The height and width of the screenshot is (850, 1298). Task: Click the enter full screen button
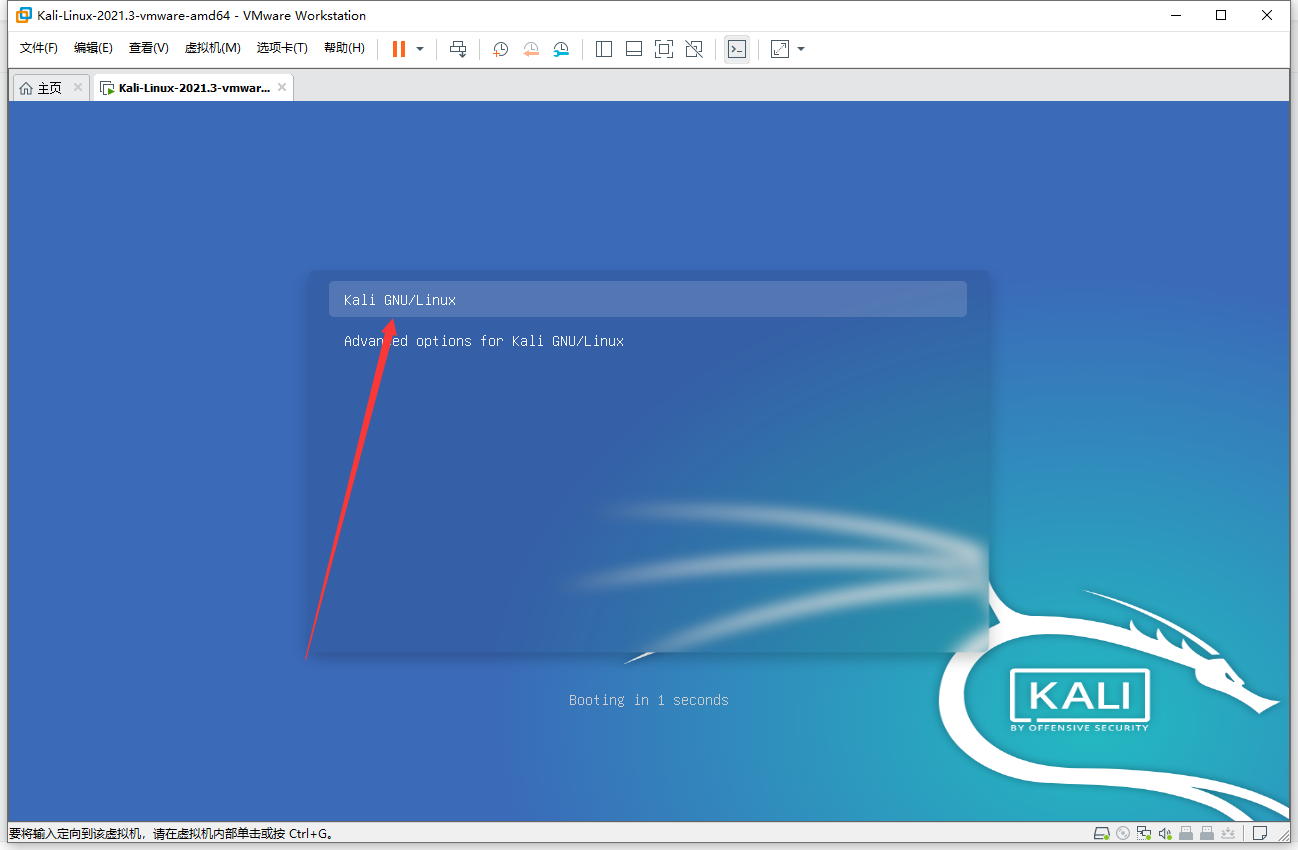pos(664,48)
